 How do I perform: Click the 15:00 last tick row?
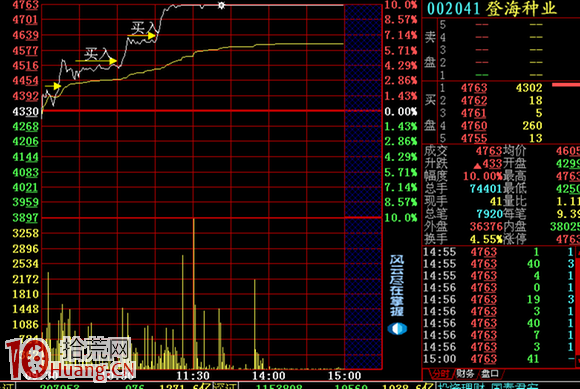coord(499,359)
